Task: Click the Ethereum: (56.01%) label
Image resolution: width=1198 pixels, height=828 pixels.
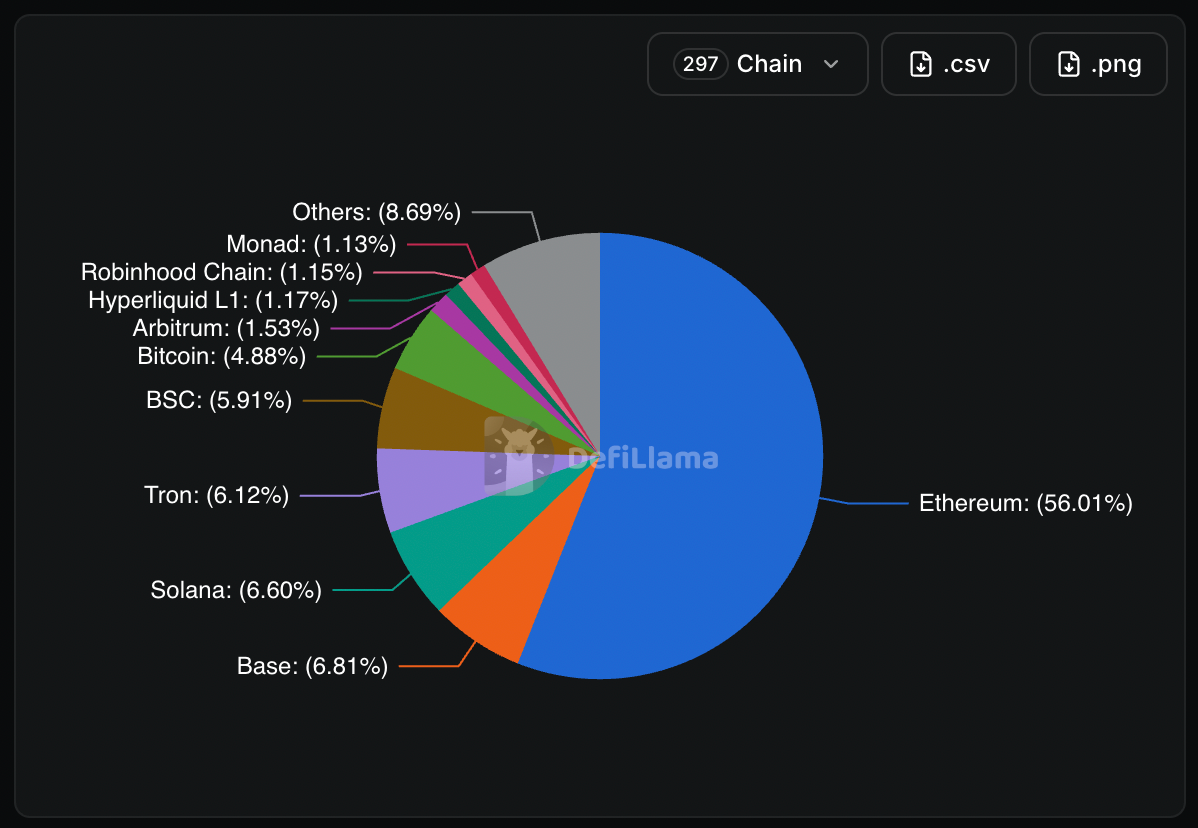Action: tap(1025, 503)
